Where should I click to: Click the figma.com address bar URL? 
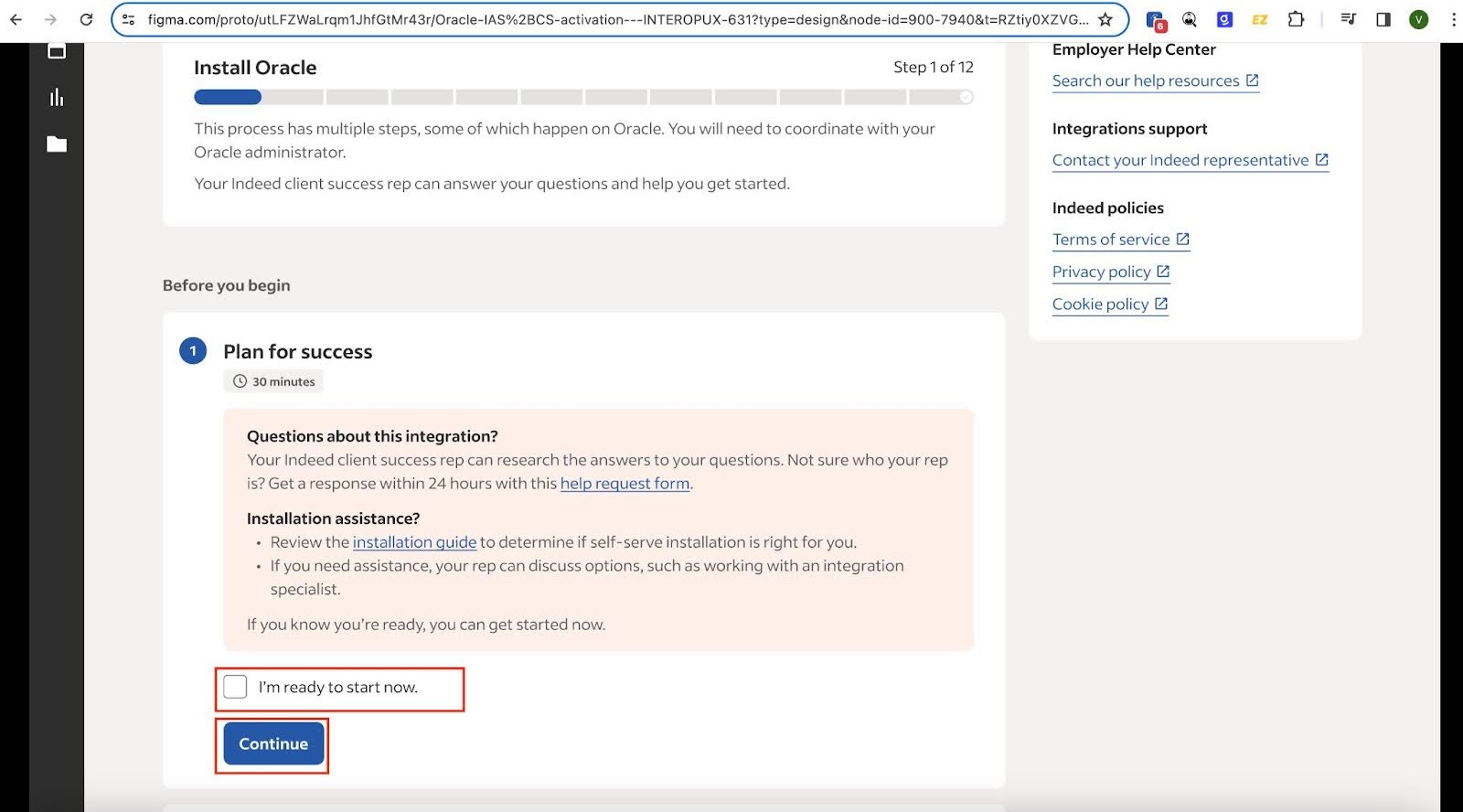click(x=617, y=19)
